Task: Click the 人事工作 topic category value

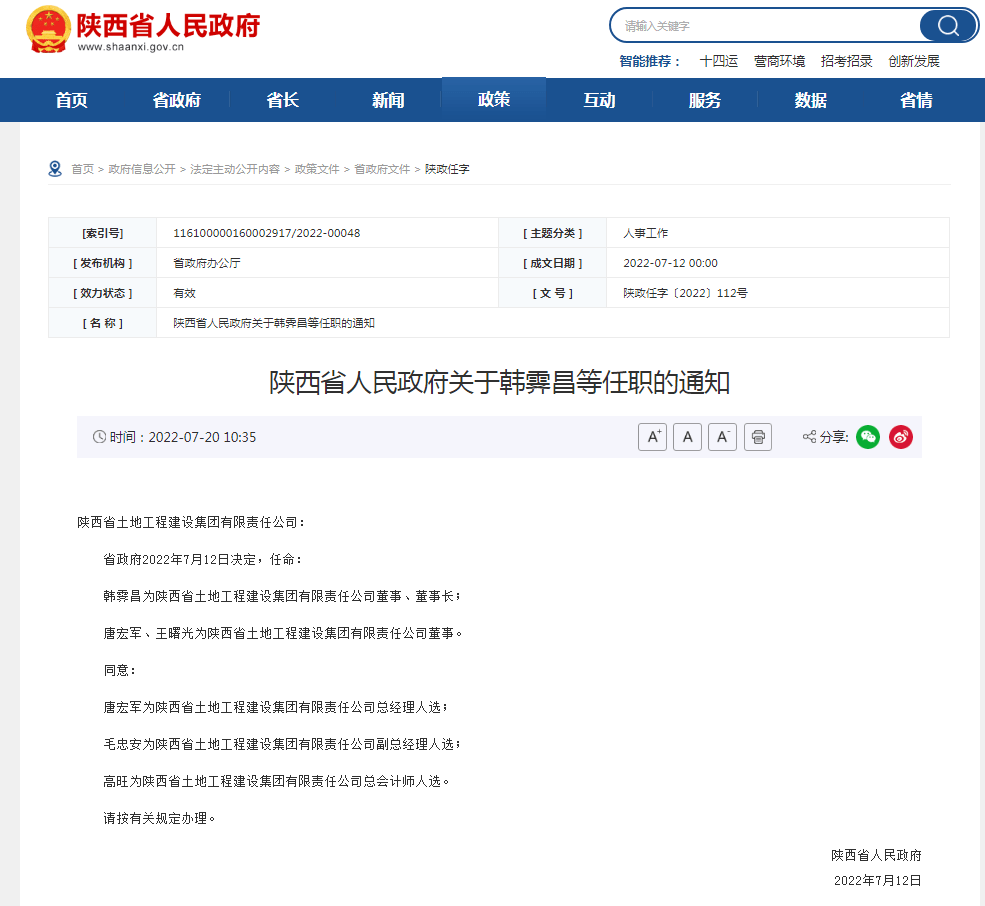Action: [645, 233]
